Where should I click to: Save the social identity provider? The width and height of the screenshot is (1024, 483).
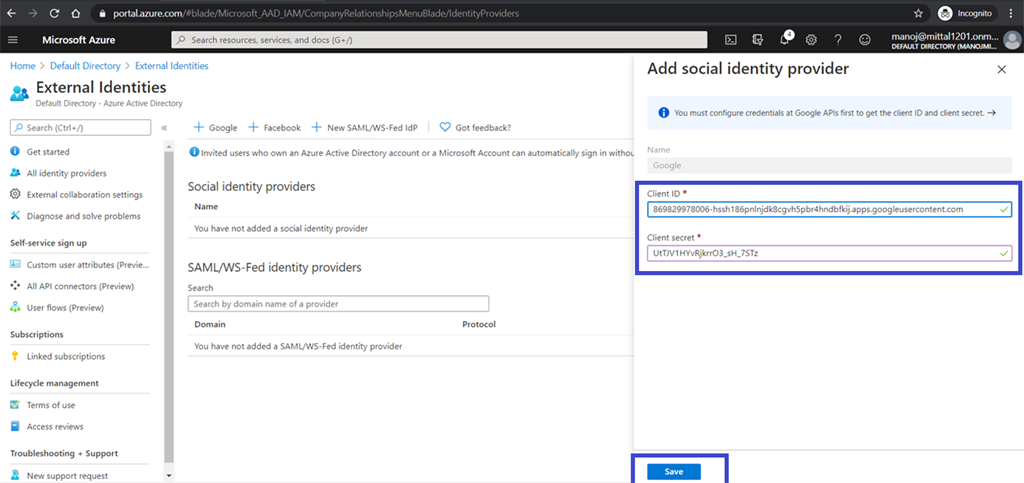pyautogui.click(x=673, y=472)
